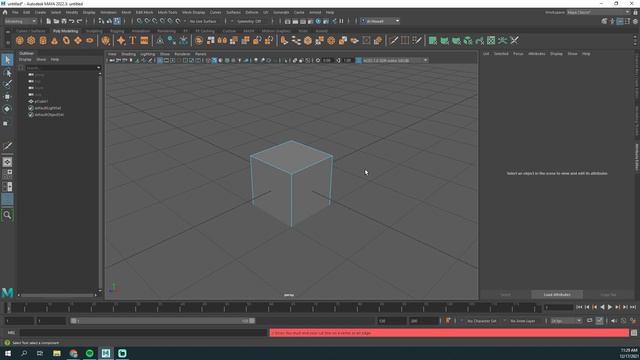The width and height of the screenshot is (640, 360).
Task: Create a polygon cone from the shelf
Action: [54, 40]
